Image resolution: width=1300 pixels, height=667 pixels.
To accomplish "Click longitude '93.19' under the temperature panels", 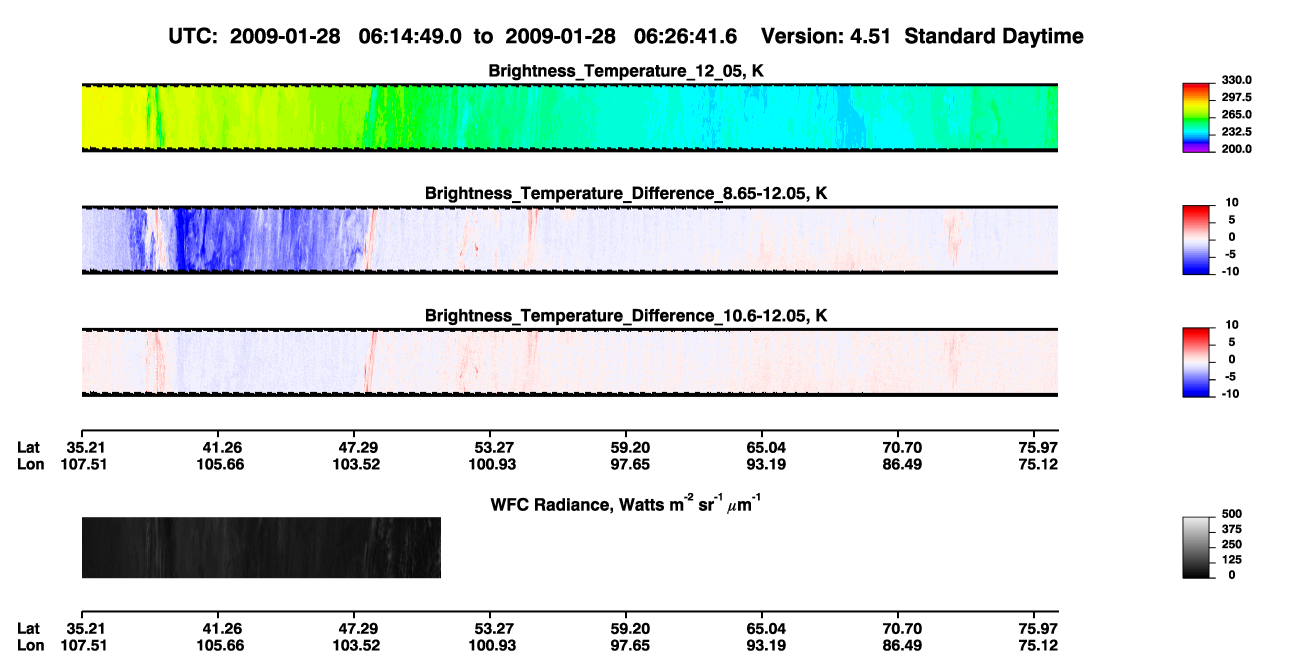I will (763, 464).
